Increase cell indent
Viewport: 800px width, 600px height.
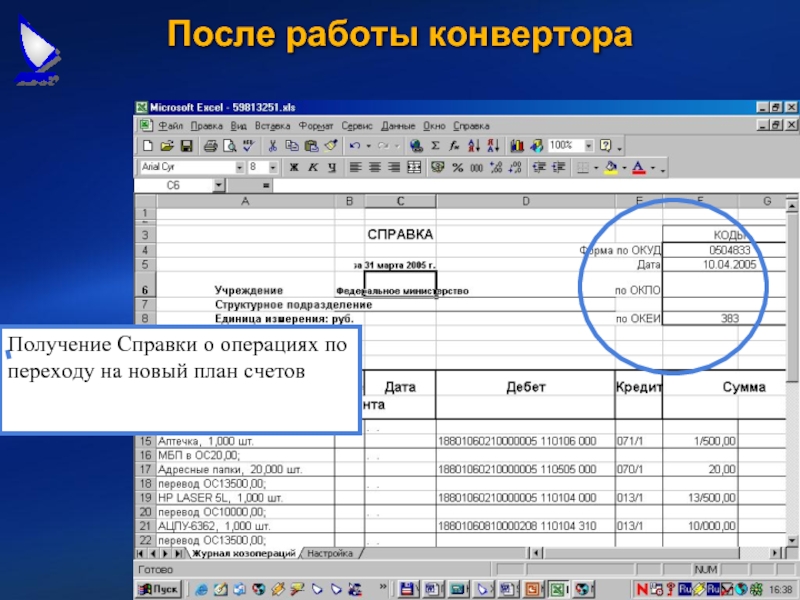tap(559, 167)
